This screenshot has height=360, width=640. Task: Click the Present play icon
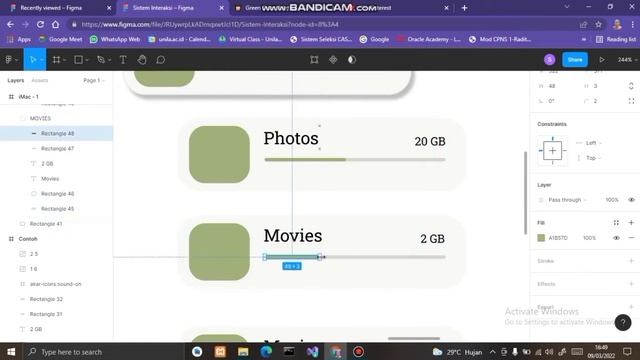602,60
